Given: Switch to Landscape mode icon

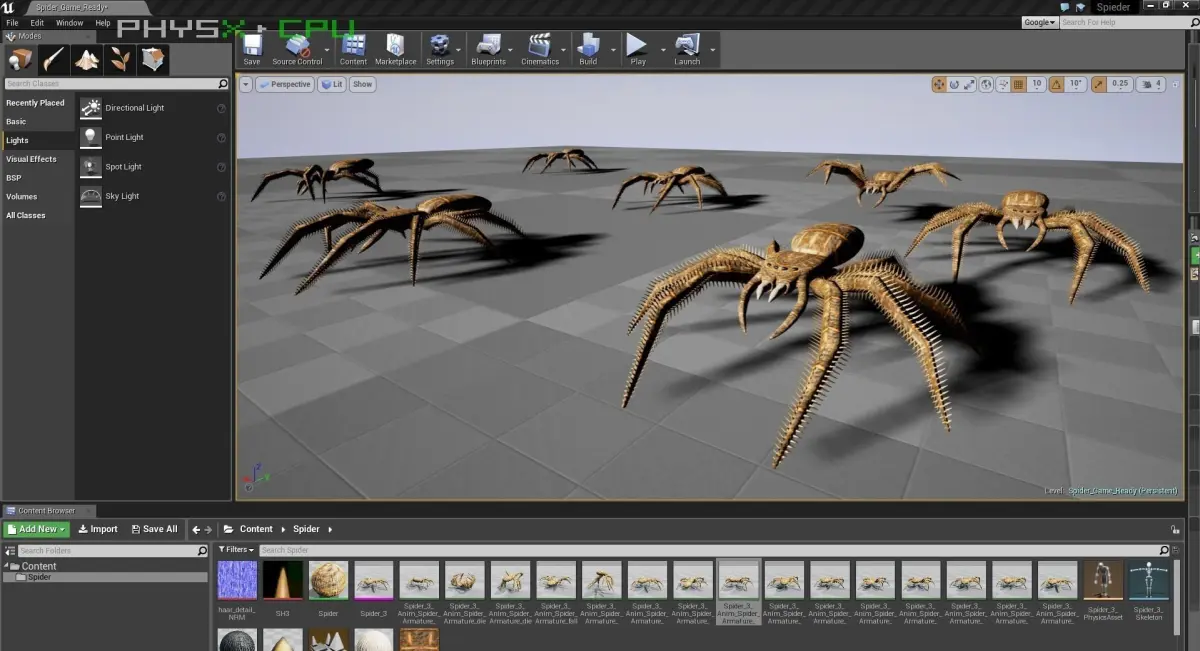Looking at the screenshot, I should 87,59.
